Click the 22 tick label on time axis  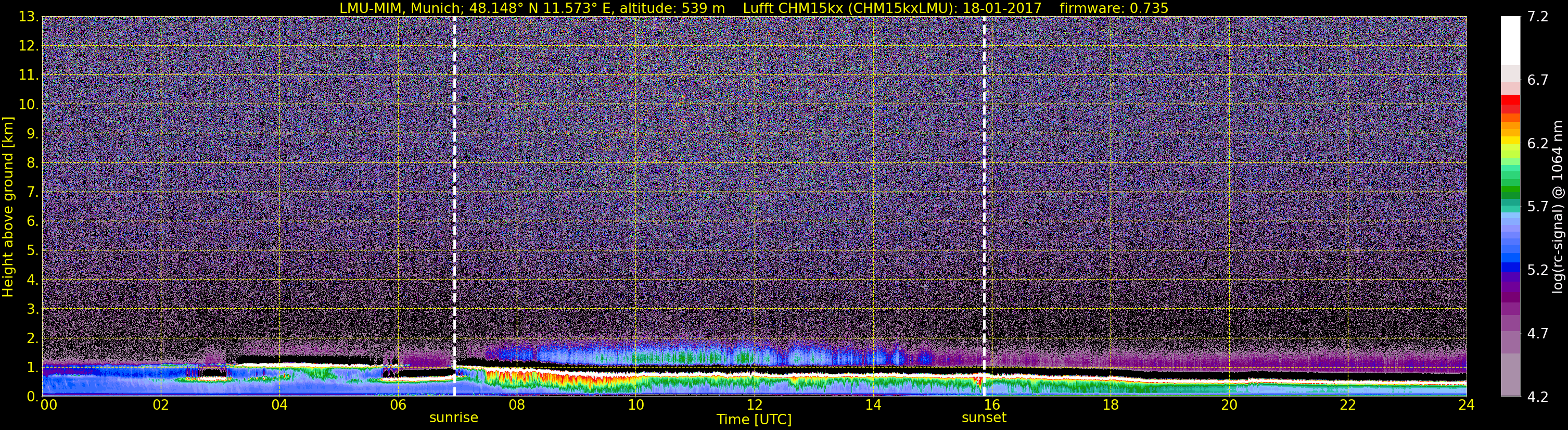pos(1348,405)
